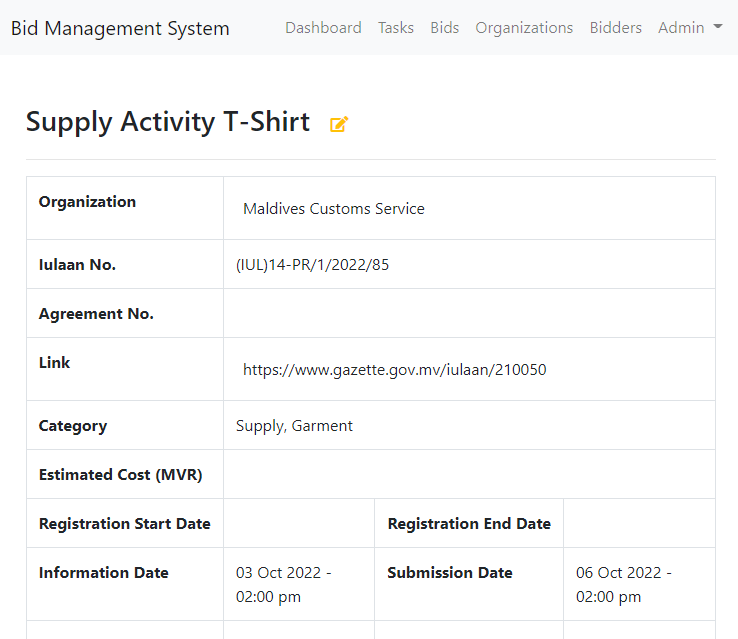Open the Bids navigation item
The height and width of the screenshot is (639, 738).
444,28
